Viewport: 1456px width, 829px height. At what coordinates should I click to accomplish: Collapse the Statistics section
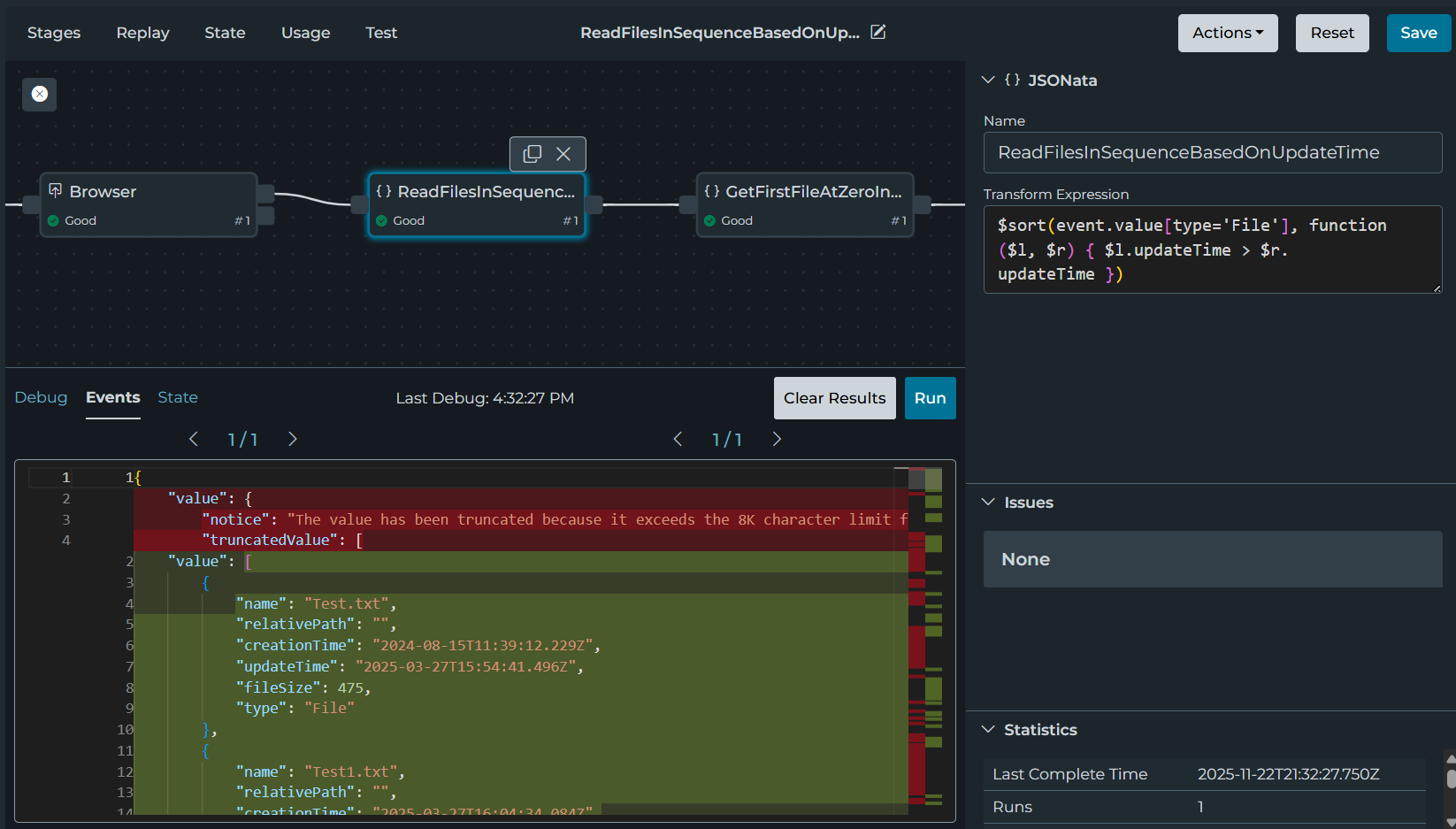[988, 729]
